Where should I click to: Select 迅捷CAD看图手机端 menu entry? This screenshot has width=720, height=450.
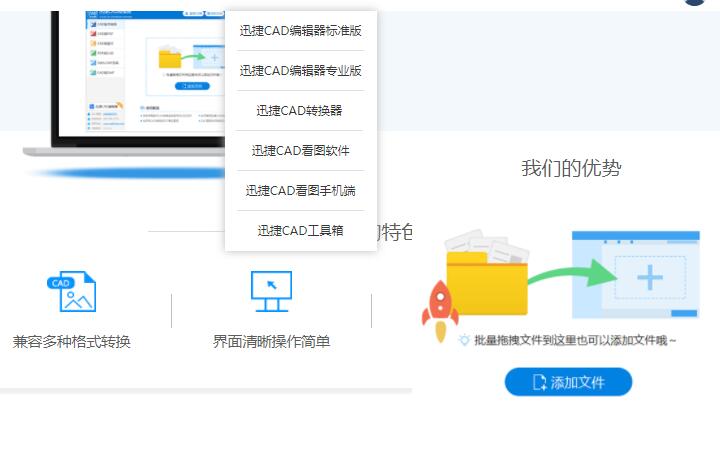pos(301,191)
